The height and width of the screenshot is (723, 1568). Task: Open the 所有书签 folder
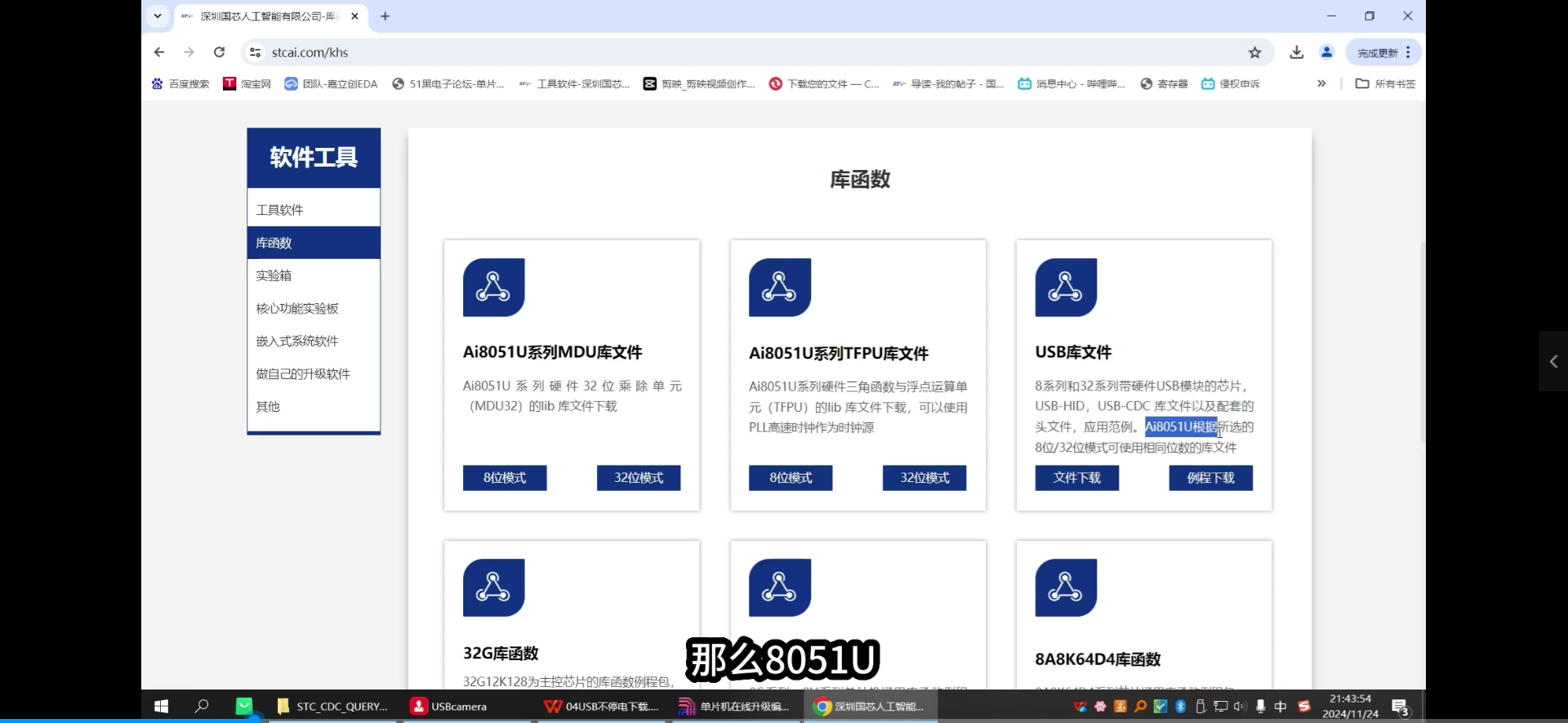click(x=1385, y=83)
